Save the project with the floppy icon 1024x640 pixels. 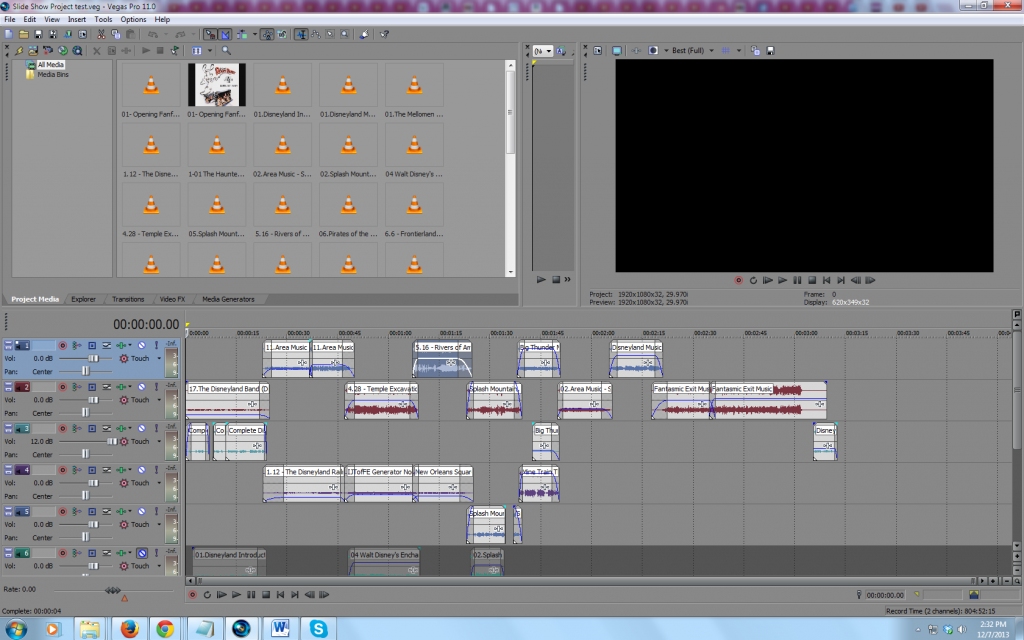point(38,34)
